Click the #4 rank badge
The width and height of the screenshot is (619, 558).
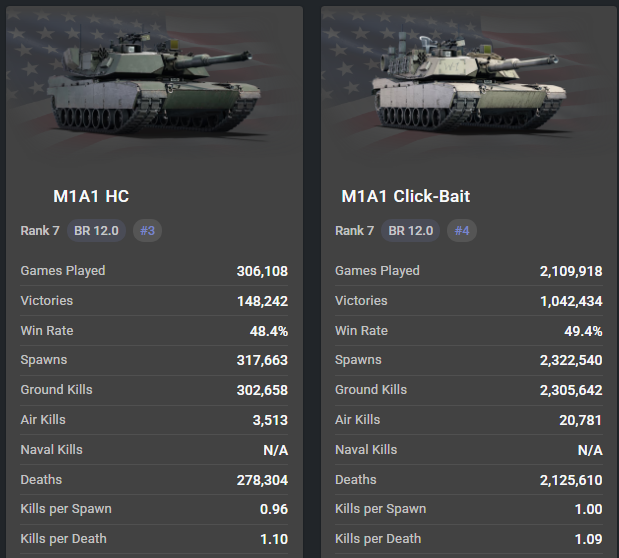[x=462, y=231]
